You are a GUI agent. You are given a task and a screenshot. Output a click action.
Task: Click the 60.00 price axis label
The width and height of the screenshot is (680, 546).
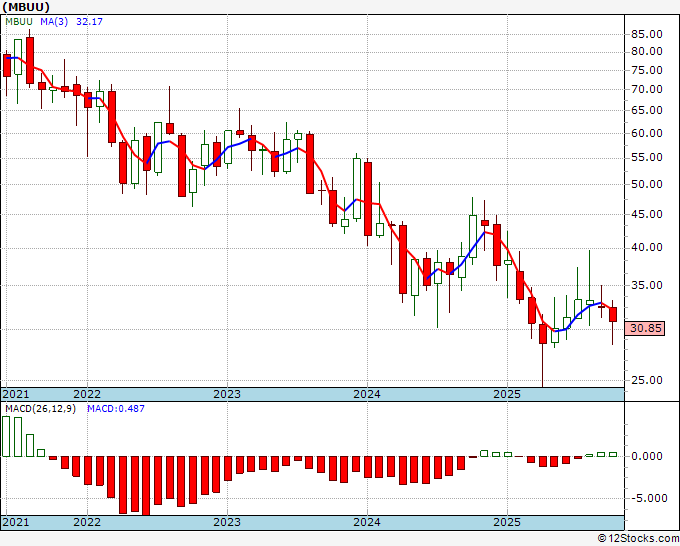click(x=647, y=133)
